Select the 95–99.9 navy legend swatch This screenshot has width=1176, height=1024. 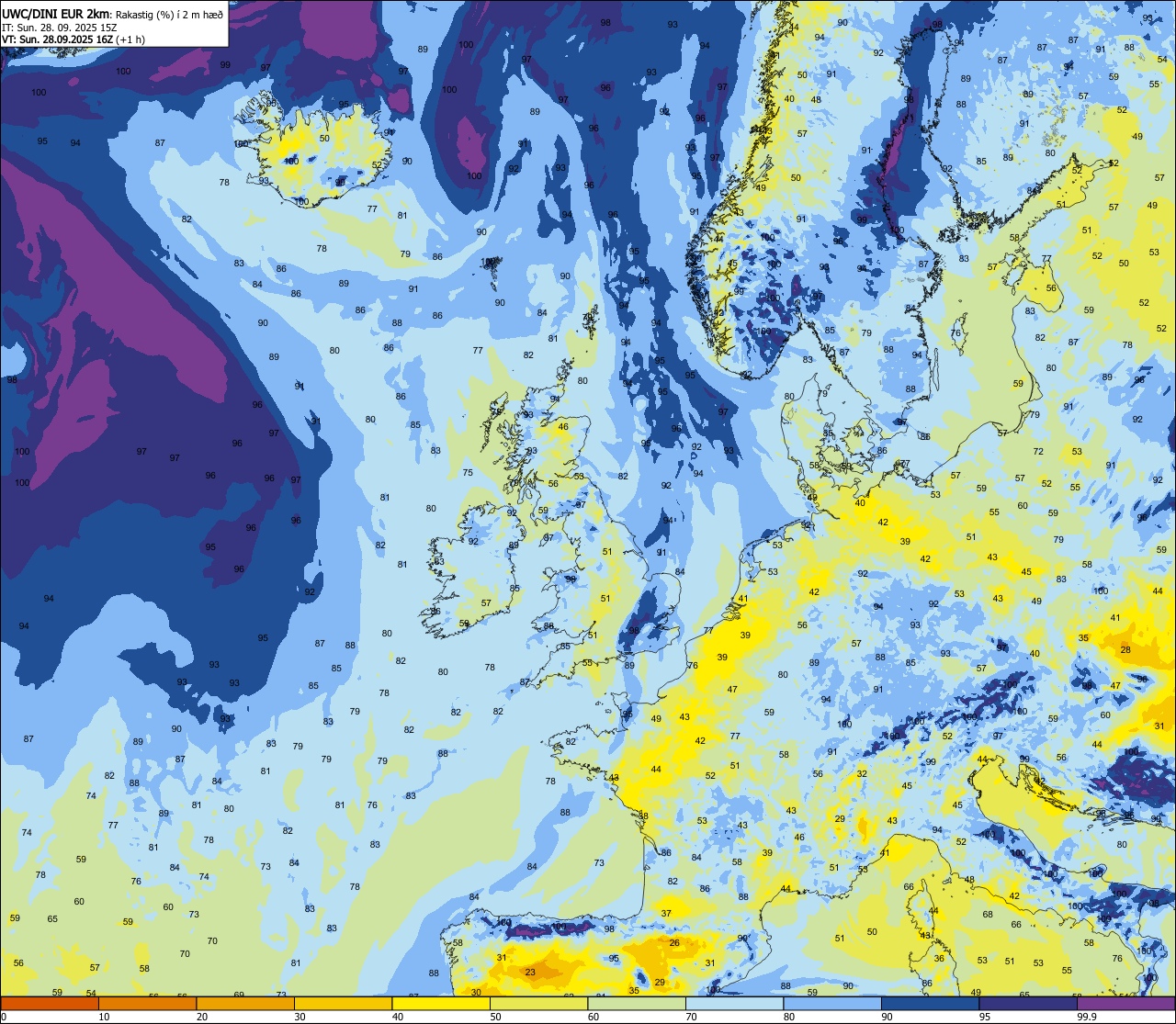[x=1028, y=1003]
